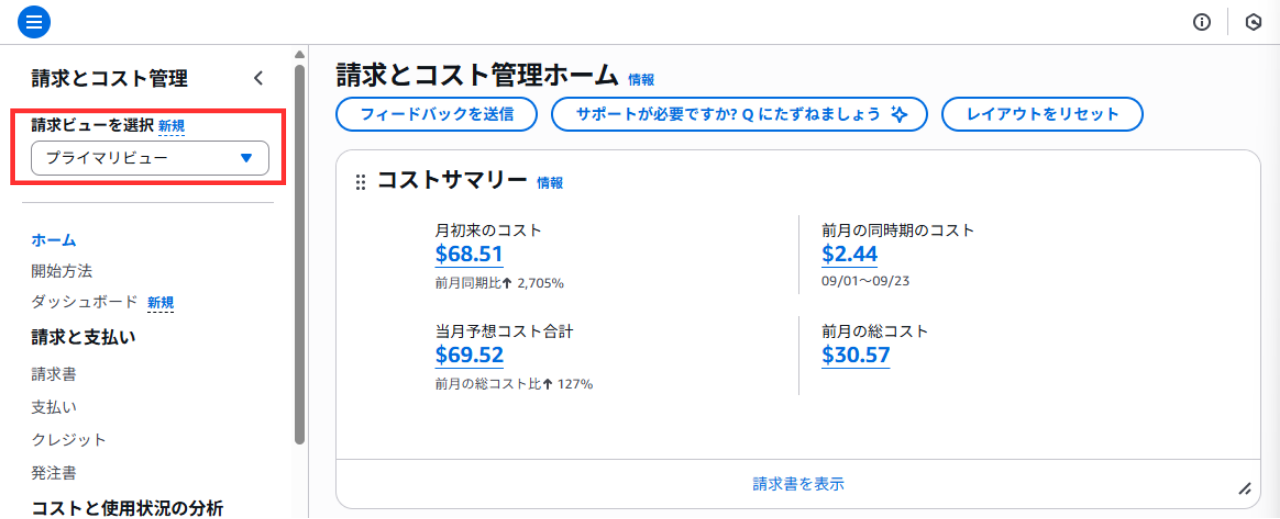This screenshot has width=1280, height=519.
Task: Click the resize handle of cost summary widget
Action: 1244,489
